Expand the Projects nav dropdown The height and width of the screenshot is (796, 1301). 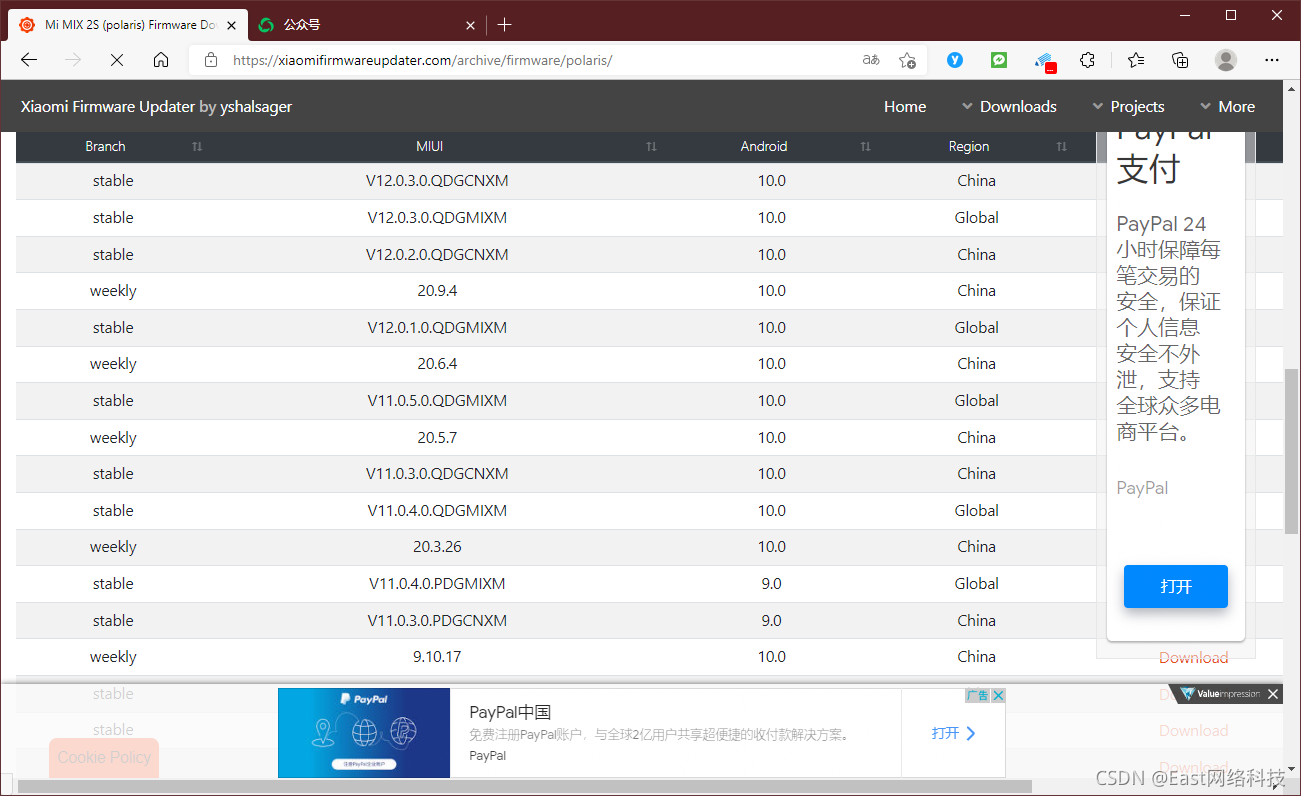1129,106
